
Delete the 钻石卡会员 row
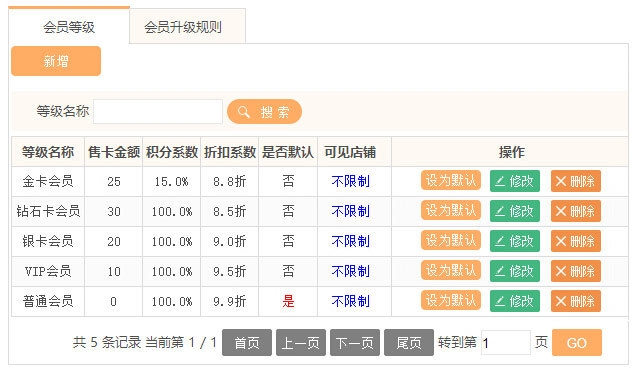(x=576, y=211)
